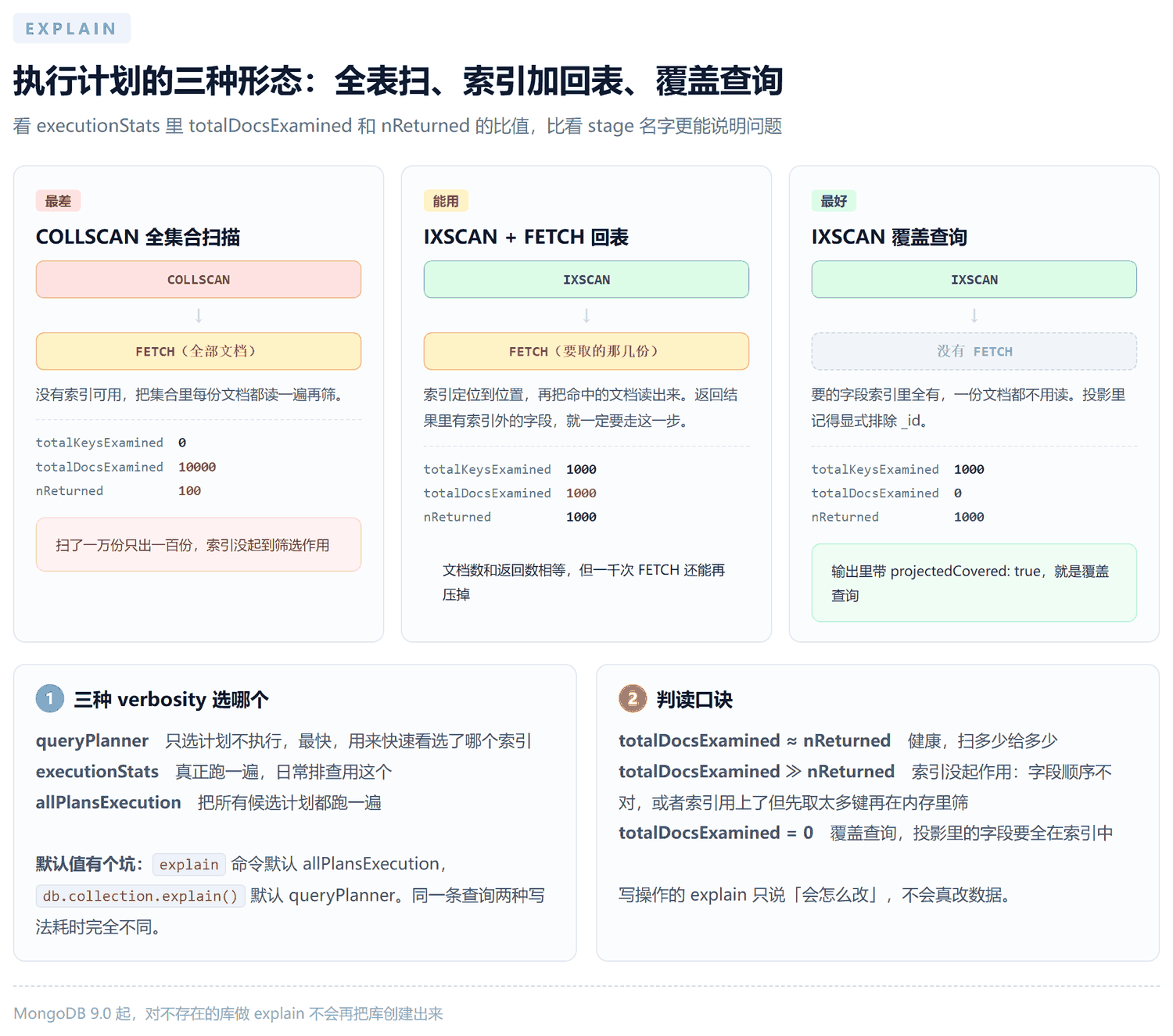
Task: Click the term queryPlanner in list
Action: click(92, 740)
